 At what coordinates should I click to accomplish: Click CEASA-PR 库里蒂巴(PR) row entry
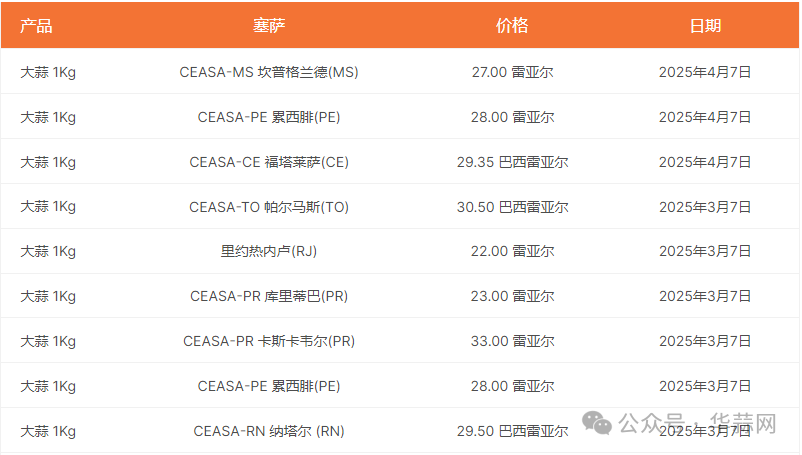pos(269,296)
